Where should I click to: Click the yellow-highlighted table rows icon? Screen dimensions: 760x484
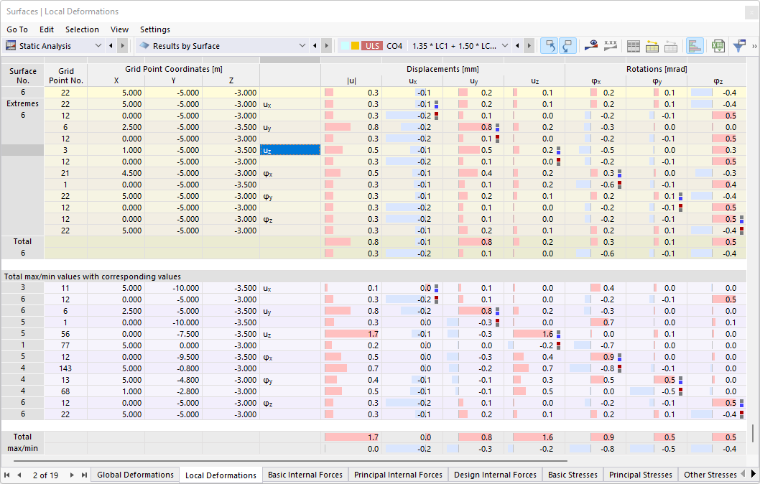click(652, 46)
